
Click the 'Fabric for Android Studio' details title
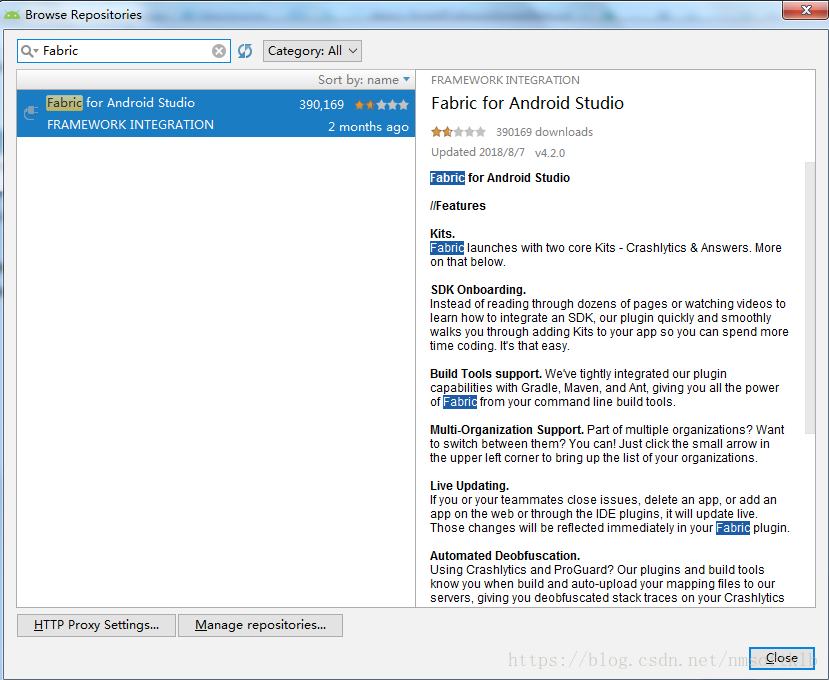tap(527, 103)
